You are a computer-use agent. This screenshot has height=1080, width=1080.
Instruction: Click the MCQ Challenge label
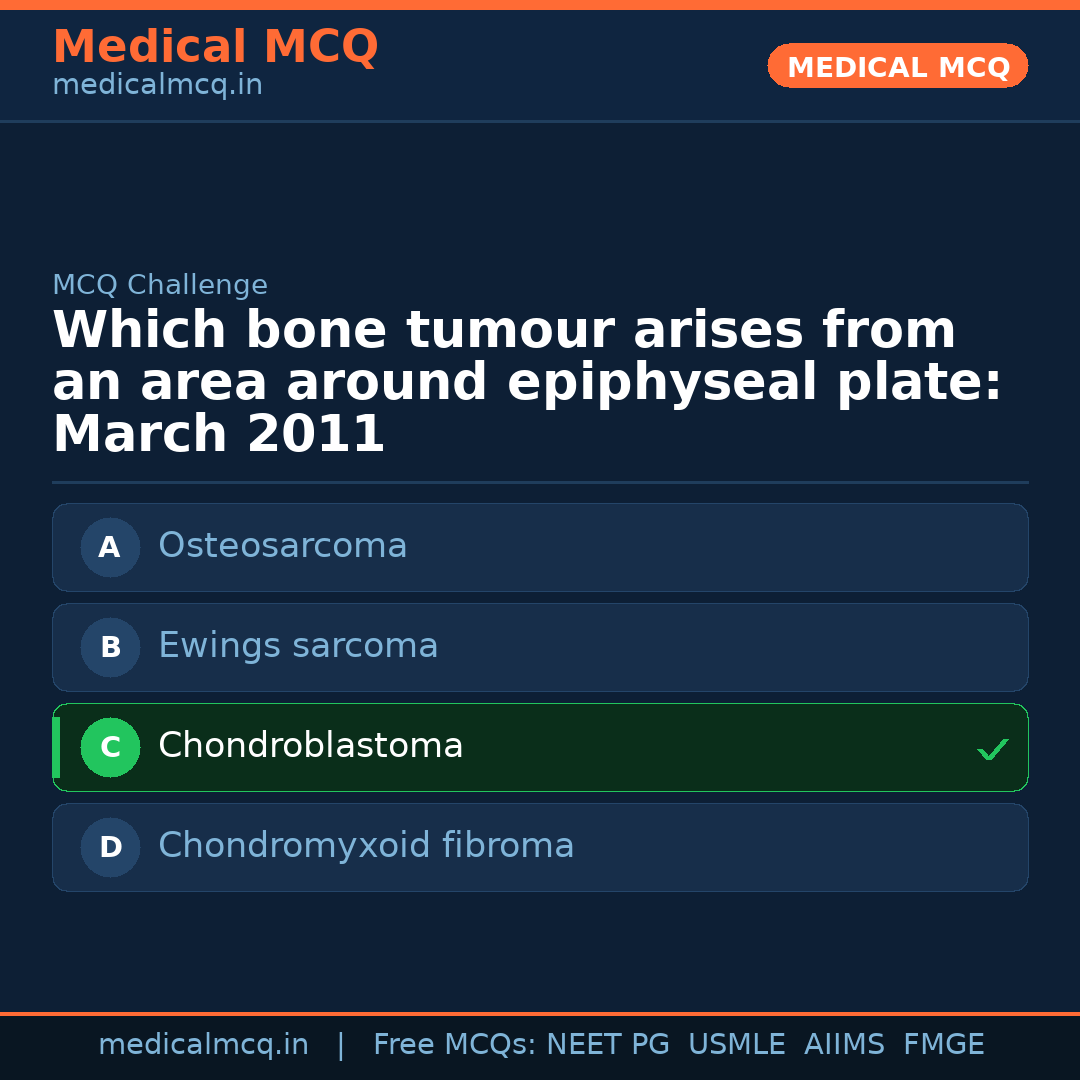[160, 285]
